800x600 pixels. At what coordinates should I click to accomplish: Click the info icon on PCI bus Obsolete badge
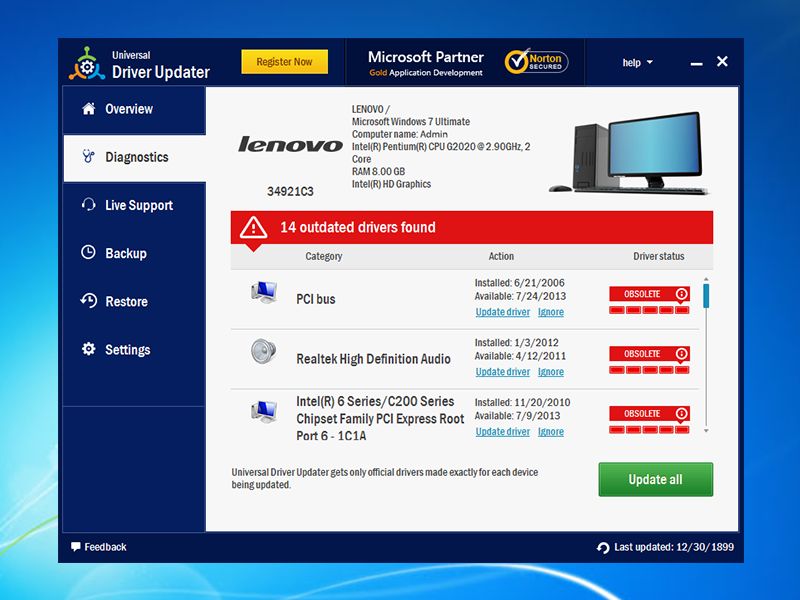coord(682,294)
